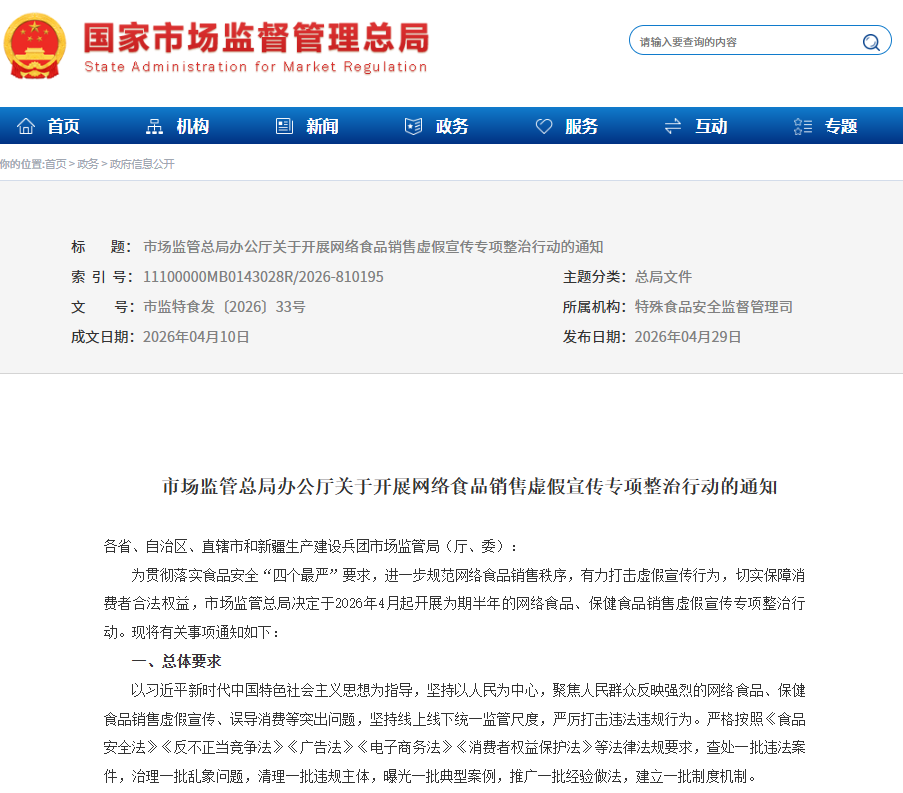Click the 所属机构 field label
The width and height of the screenshot is (903, 793).
[594, 307]
